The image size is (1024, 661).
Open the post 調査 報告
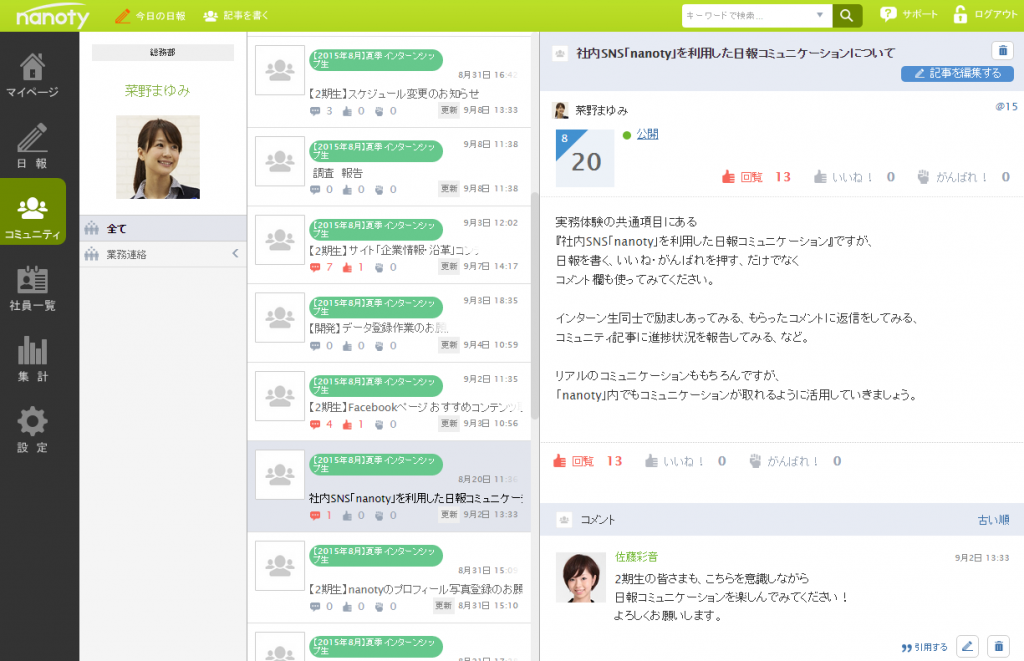click(338, 173)
